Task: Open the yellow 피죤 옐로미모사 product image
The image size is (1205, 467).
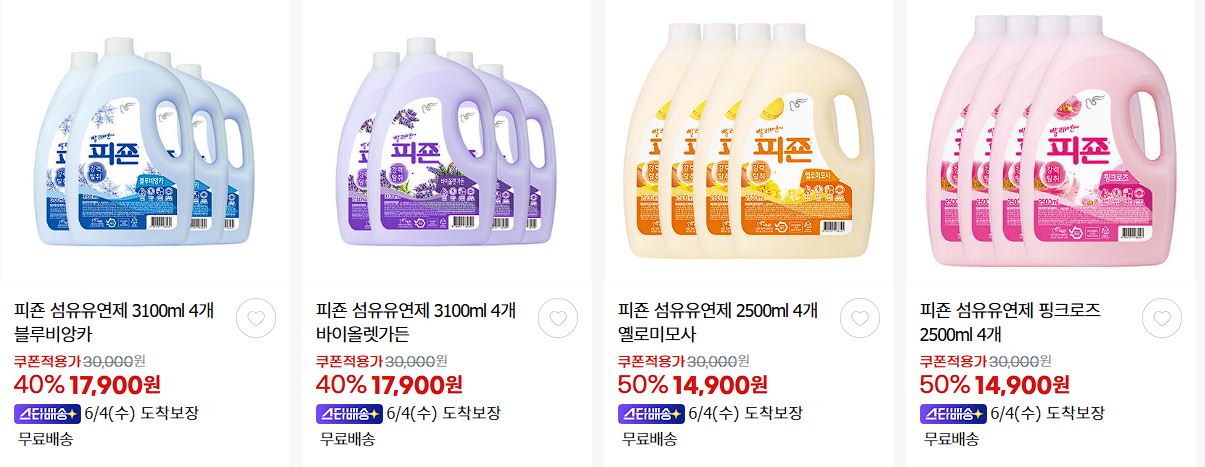Action: [x=748, y=143]
